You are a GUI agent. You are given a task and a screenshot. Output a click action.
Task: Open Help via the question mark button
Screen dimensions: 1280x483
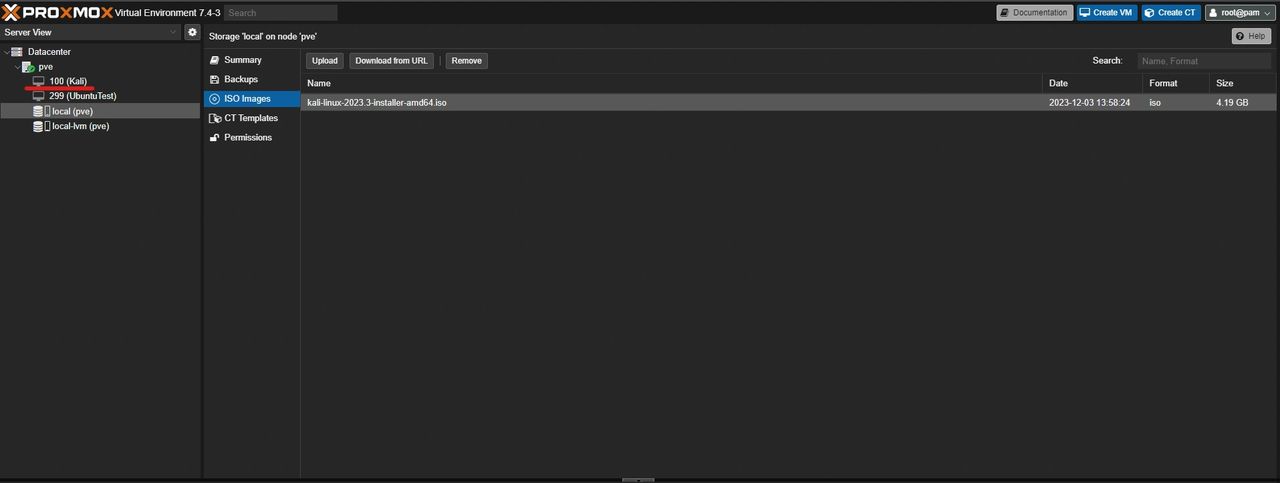click(1251, 36)
